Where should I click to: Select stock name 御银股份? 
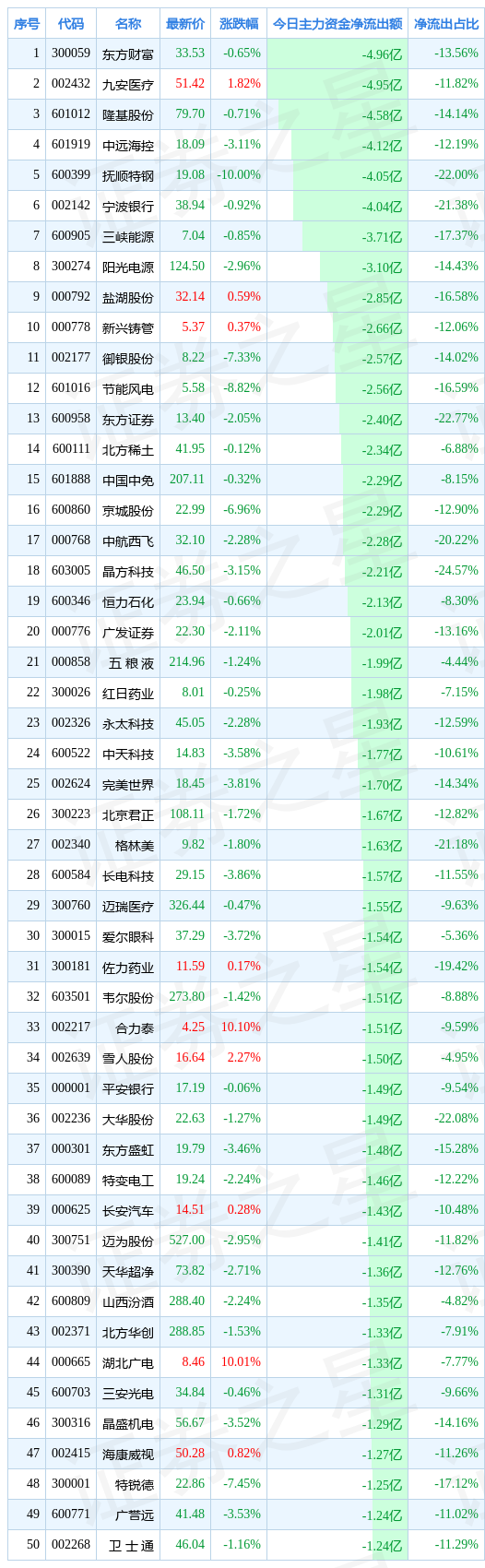tap(128, 359)
